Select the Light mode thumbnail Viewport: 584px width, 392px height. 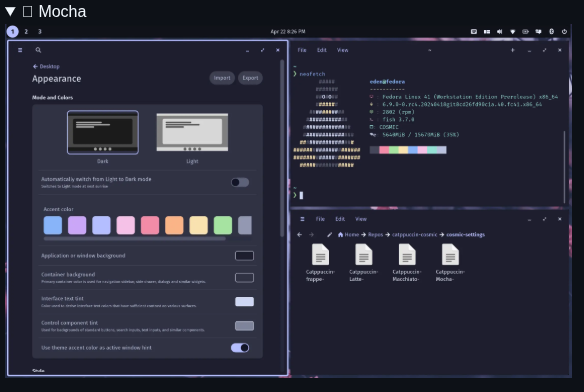point(192,132)
